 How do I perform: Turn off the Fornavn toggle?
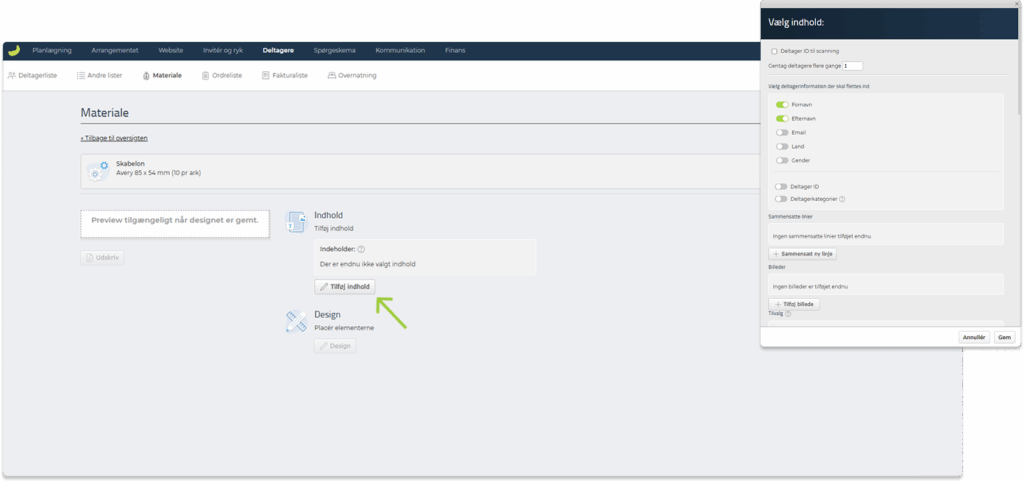[781, 104]
